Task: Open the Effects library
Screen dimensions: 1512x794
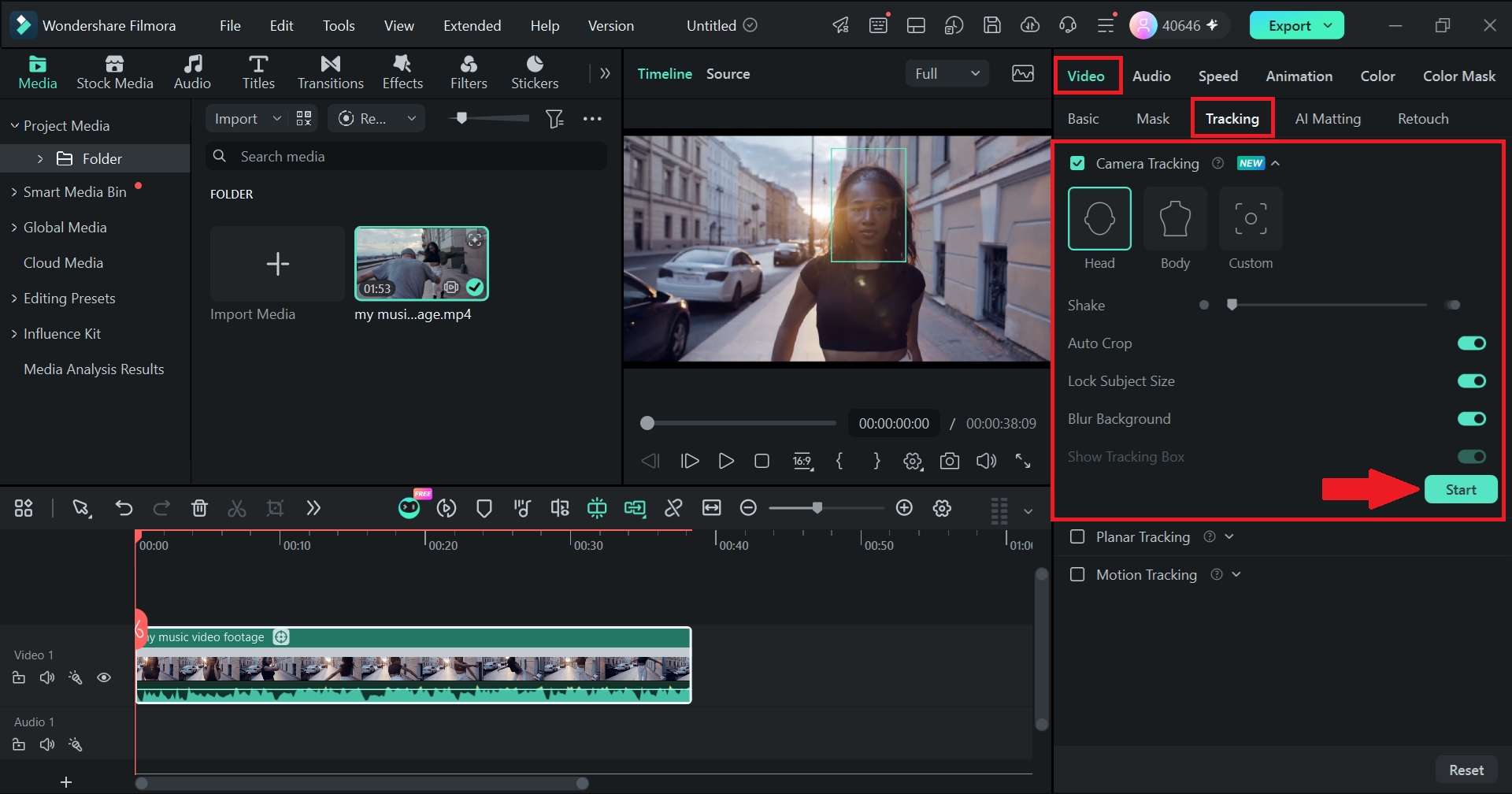Action: click(x=402, y=72)
